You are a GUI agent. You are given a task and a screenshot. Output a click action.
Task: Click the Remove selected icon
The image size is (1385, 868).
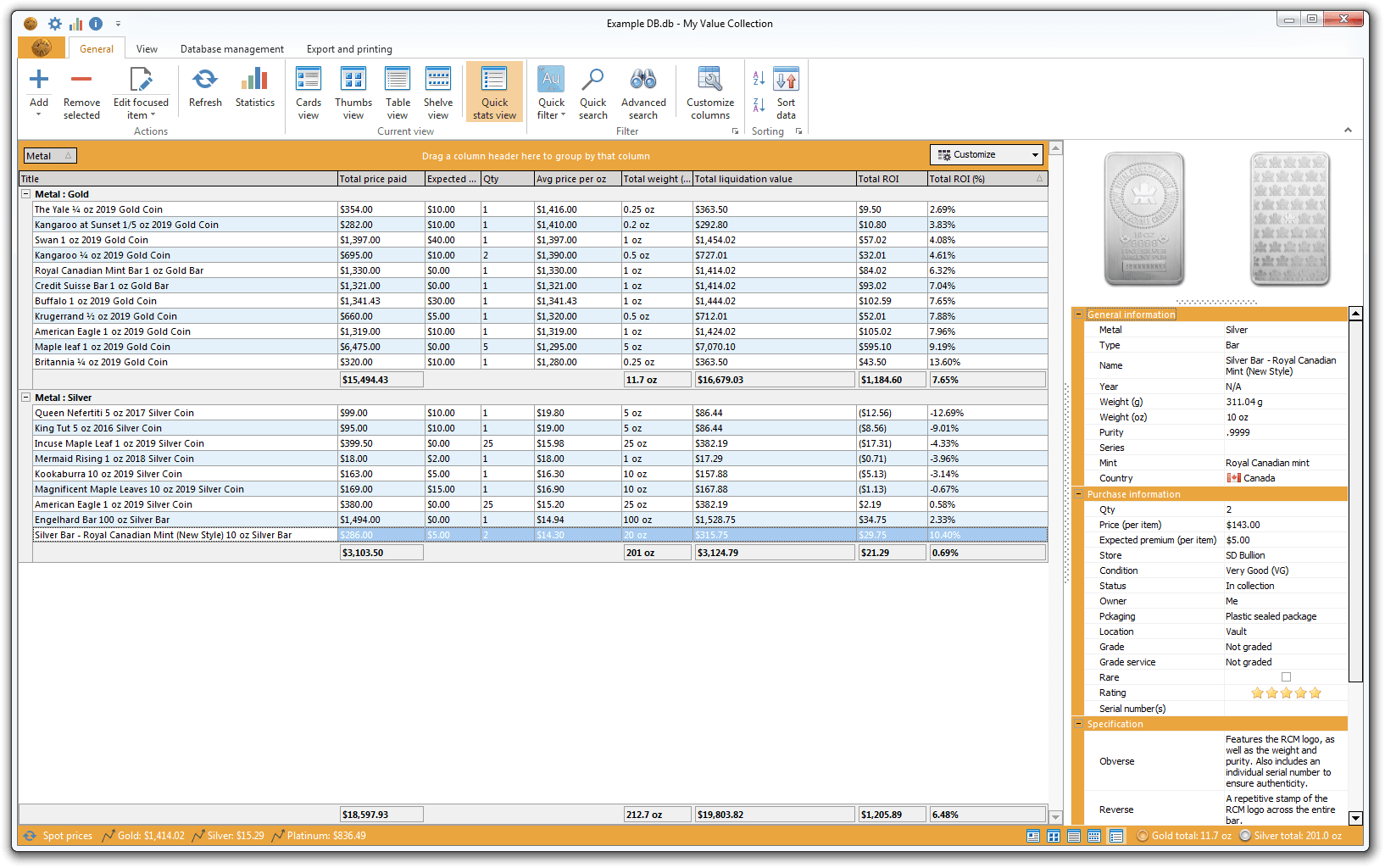pyautogui.click(x=81, y=81)
